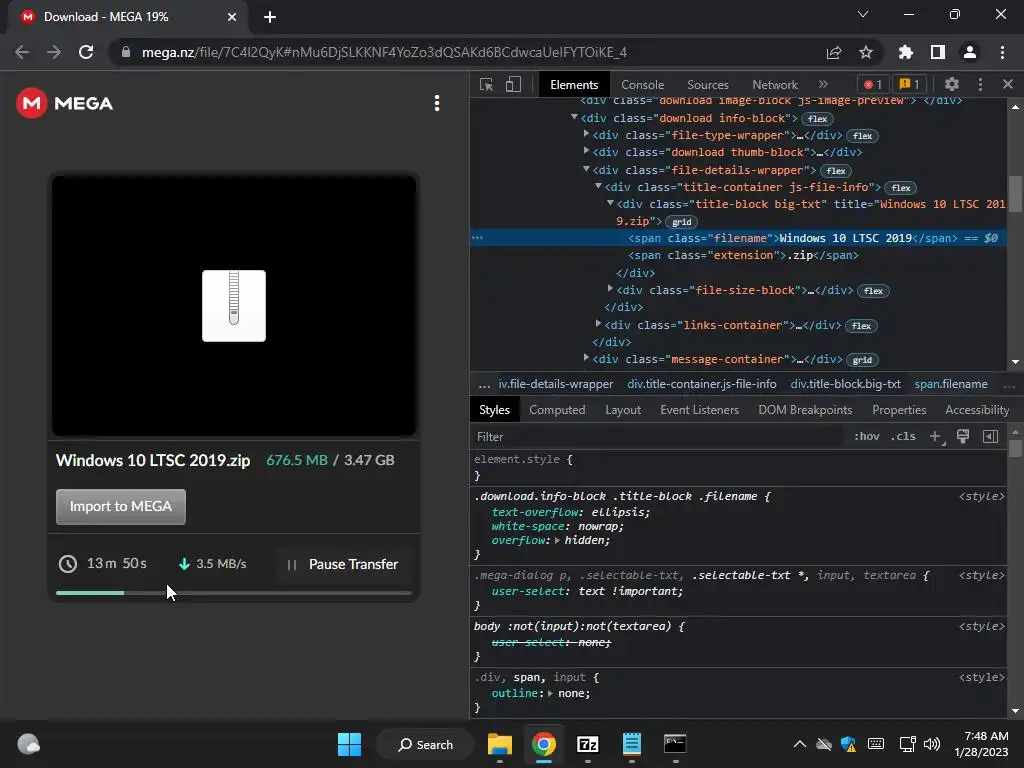
Task: Click the MEGA logo in the page header
Action: [65, 103]
